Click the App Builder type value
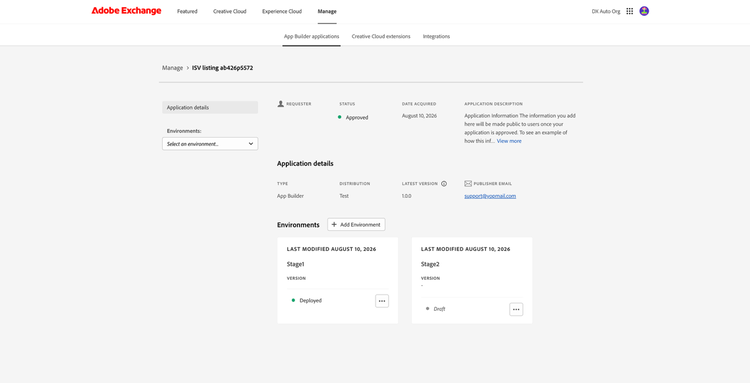This screenshot has height=383, width=750. (290, 196)
